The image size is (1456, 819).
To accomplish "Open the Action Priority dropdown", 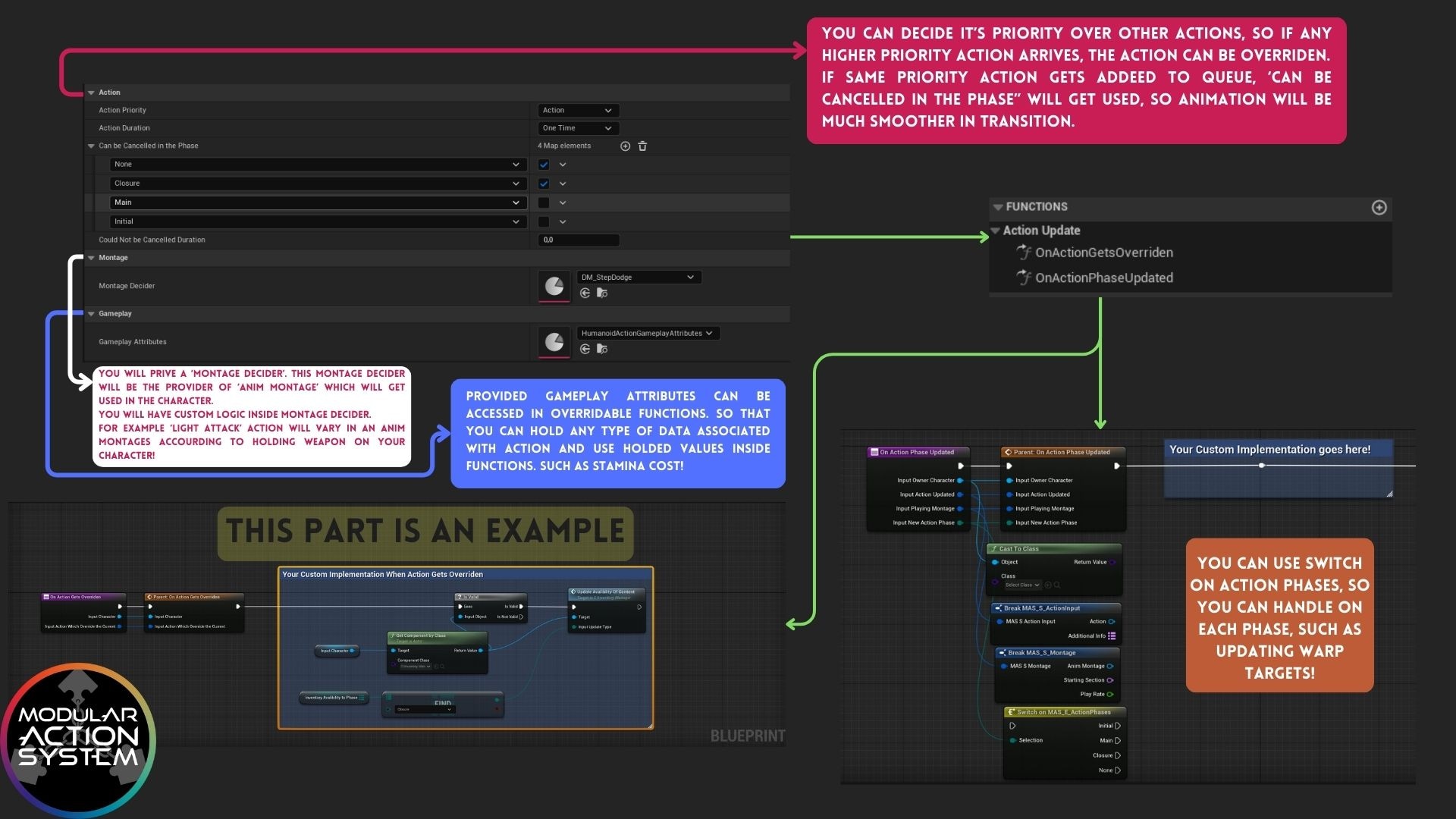I will click(x=578, y=110).
